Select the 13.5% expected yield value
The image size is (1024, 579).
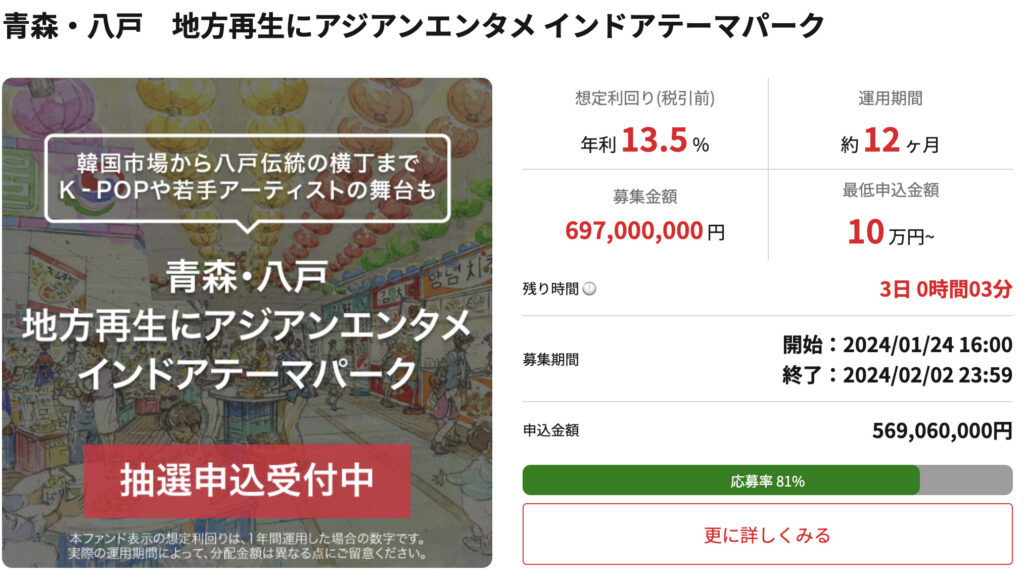pyautogui.click(x=654, y=142)
